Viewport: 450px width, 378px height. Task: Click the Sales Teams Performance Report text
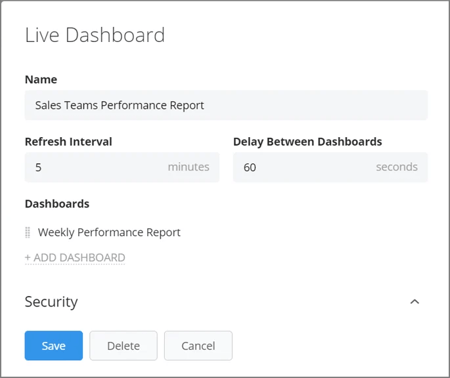(119, 105)
